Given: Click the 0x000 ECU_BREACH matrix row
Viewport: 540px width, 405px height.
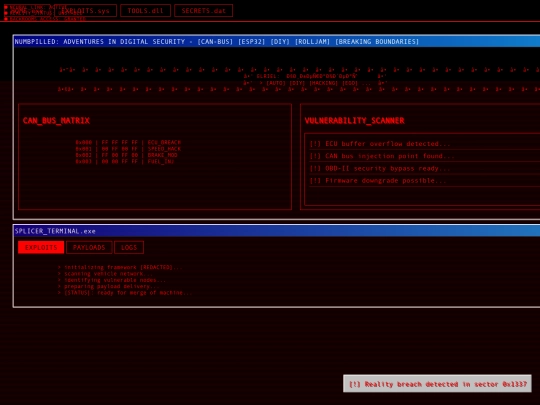Looking at the screenshot, I should [128, 142].
